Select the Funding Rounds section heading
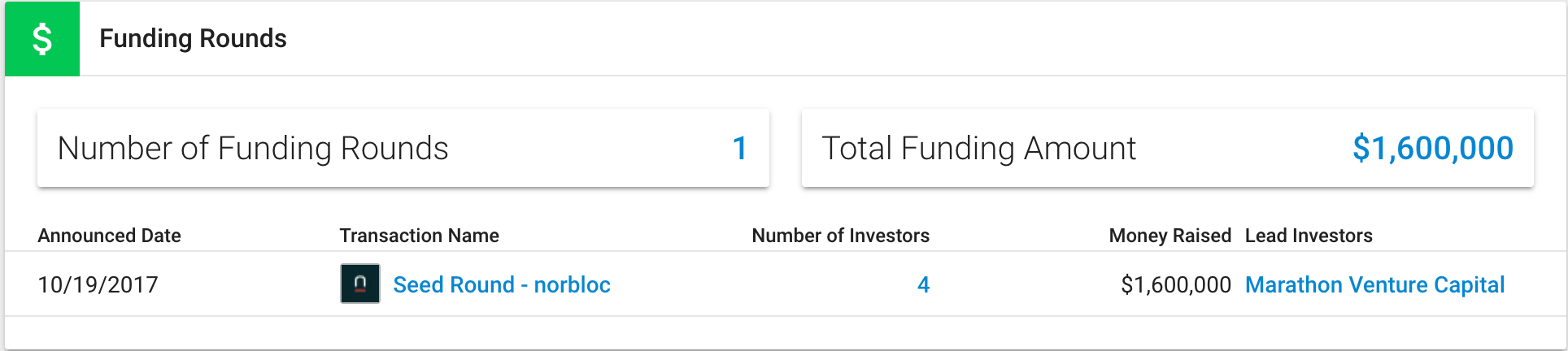 193,38
